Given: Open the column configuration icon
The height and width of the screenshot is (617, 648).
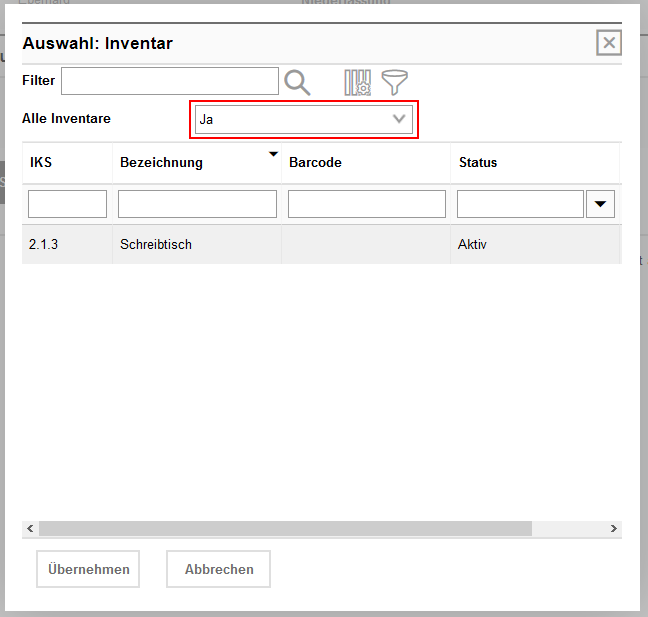Looking at the screenshot, I should tap(357, 82).
